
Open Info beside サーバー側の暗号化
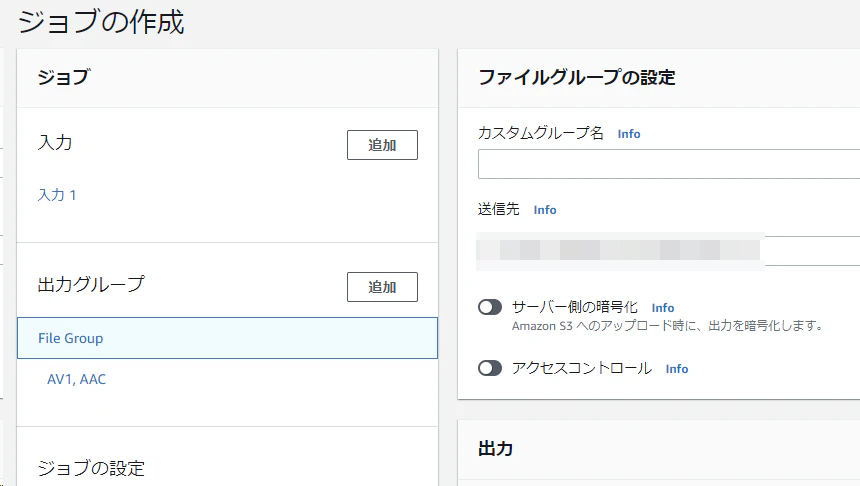pos(663,308)
